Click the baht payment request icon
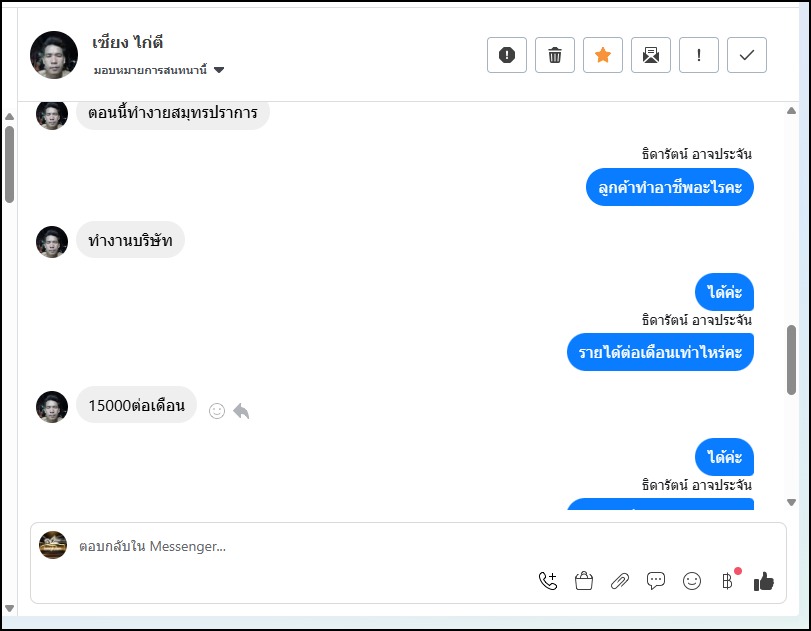Viewport: 811px width, 631px height. (x=728, y=580)
